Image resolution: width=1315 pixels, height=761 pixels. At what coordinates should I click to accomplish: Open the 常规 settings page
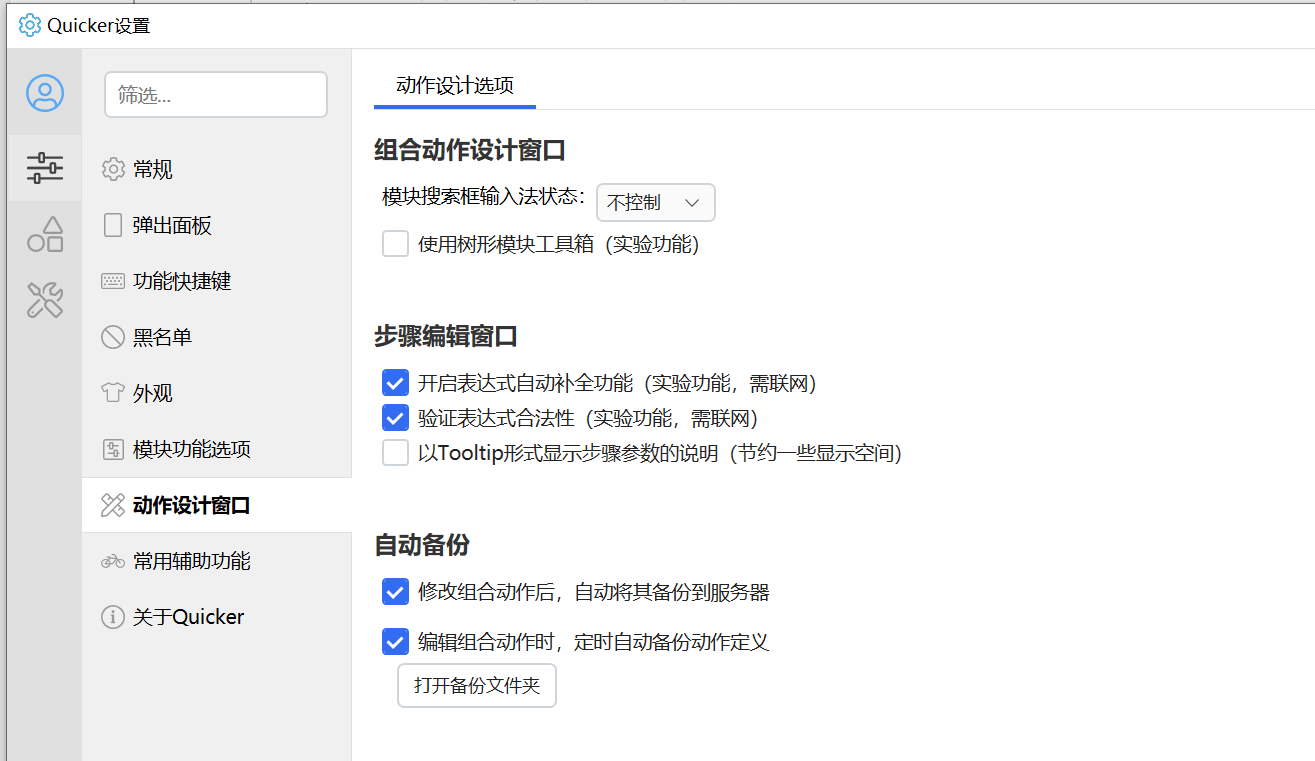click(x=217, y=170)
